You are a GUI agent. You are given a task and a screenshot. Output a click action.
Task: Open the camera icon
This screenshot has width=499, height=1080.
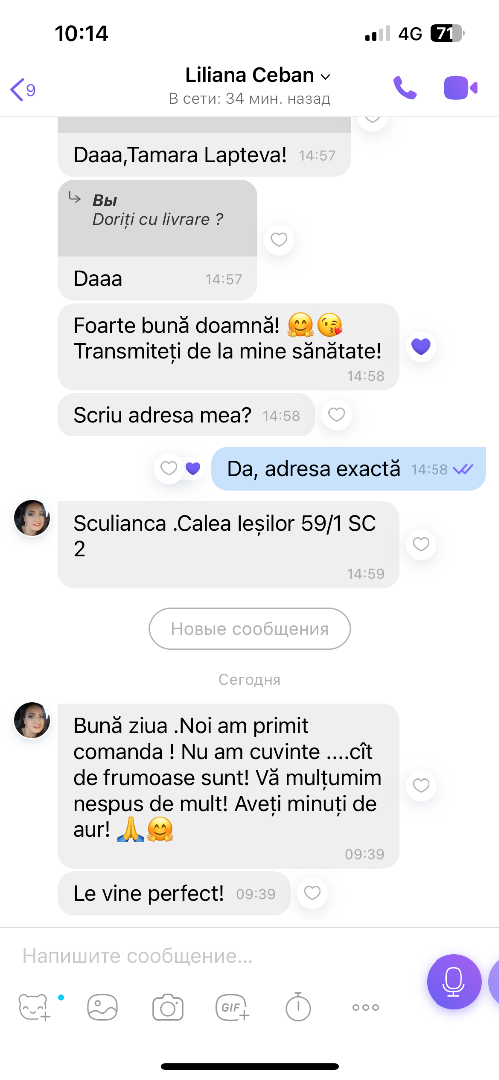tap(167, 1007)
